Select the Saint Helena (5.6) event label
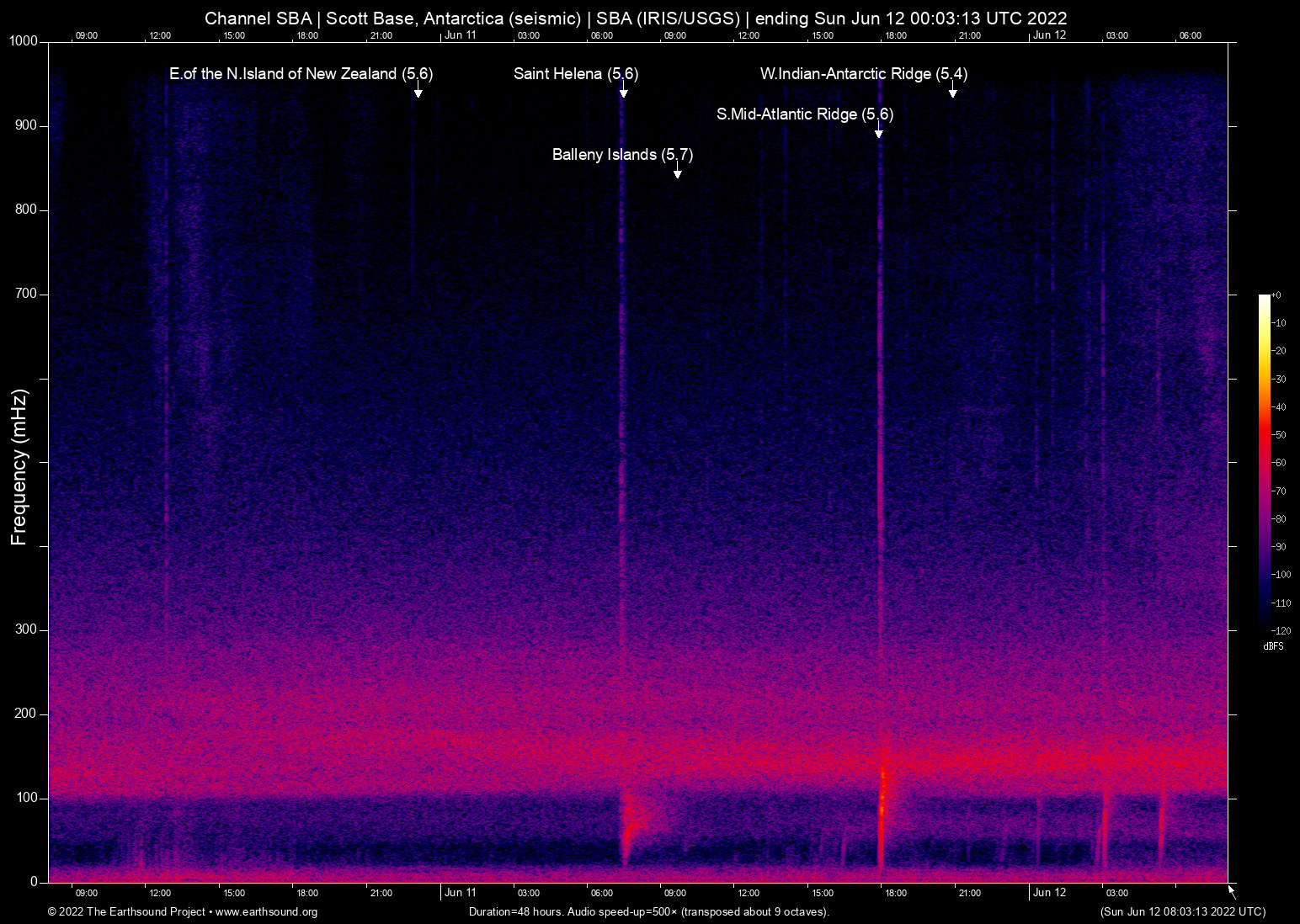The height and width of the screenshot is (924, 1300). point(576,74)
